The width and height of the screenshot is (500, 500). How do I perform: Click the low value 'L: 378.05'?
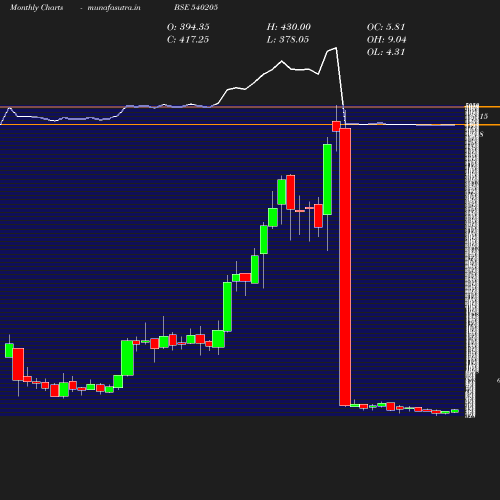pos(288,40)
